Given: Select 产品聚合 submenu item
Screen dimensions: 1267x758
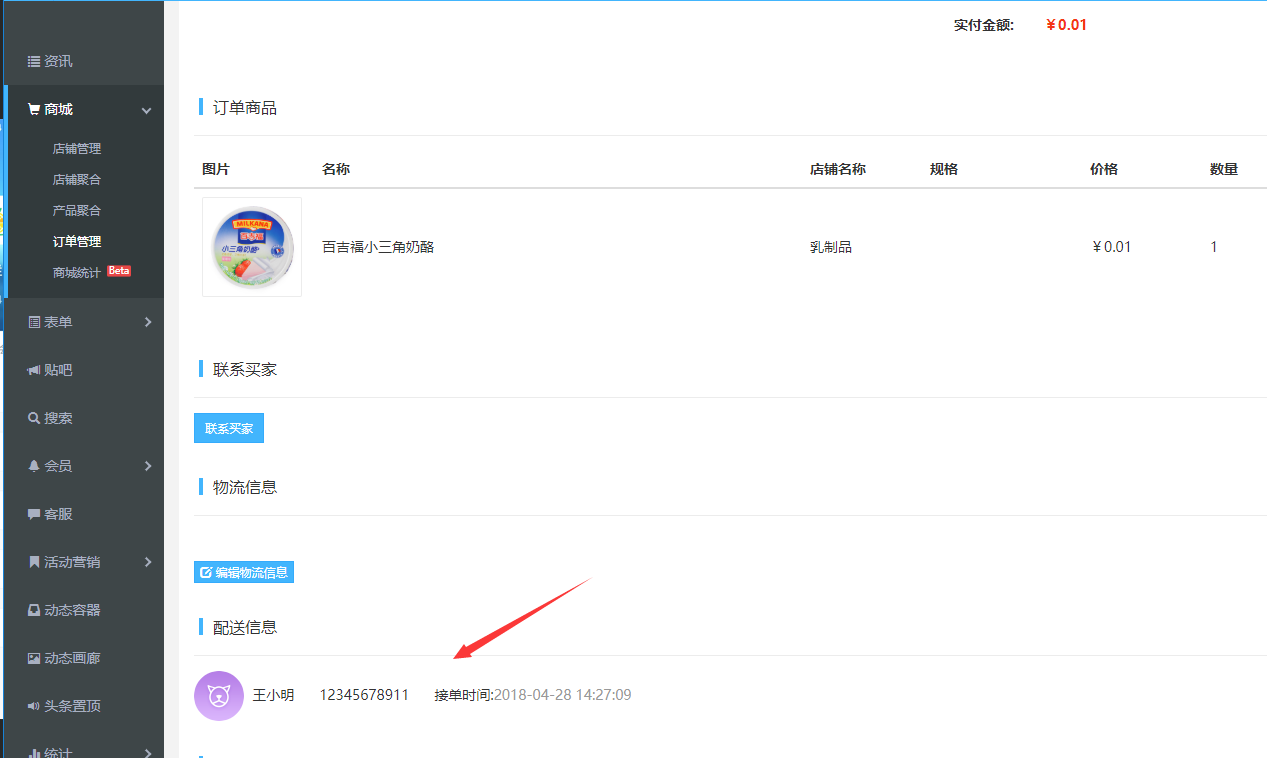Looking at the screenshot, I should point(77,210).
